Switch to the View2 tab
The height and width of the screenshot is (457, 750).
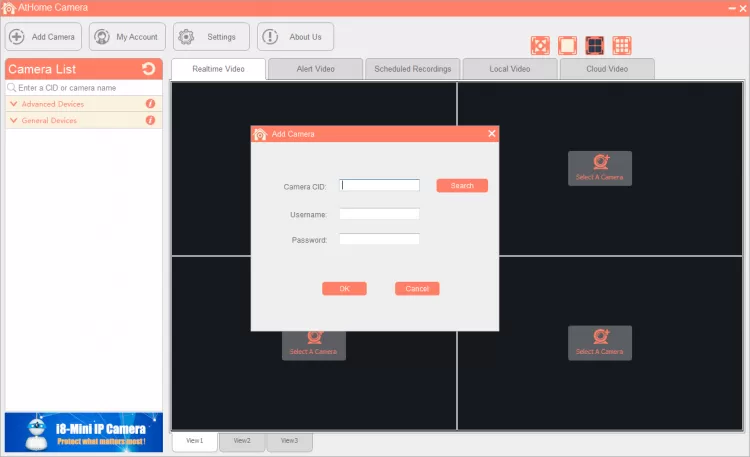(242, 441)
